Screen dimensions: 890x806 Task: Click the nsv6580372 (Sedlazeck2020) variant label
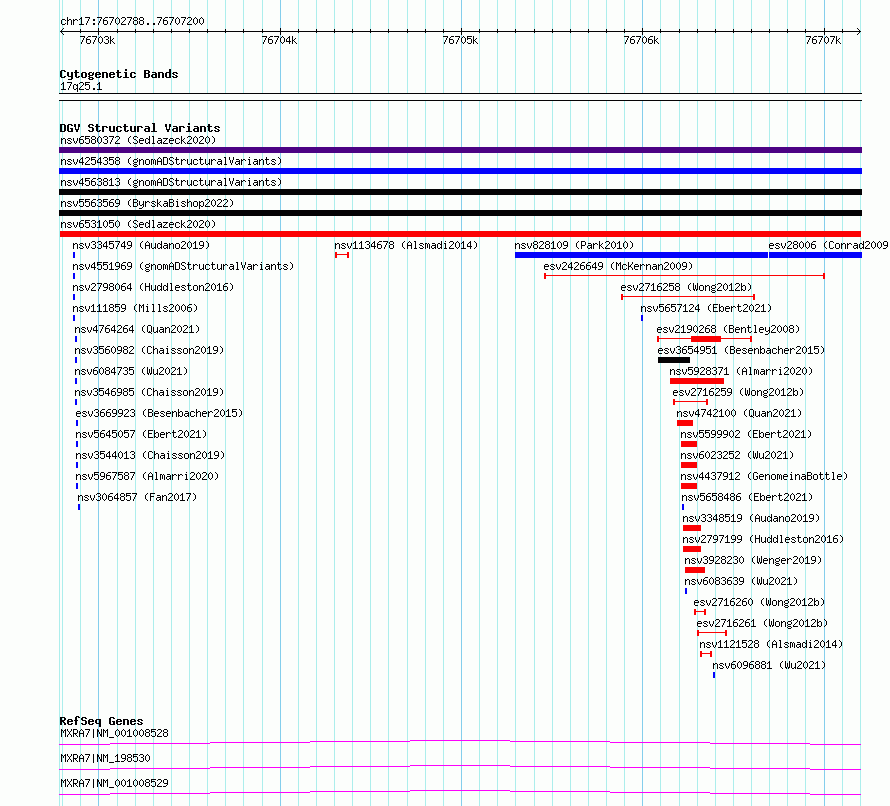138,140
